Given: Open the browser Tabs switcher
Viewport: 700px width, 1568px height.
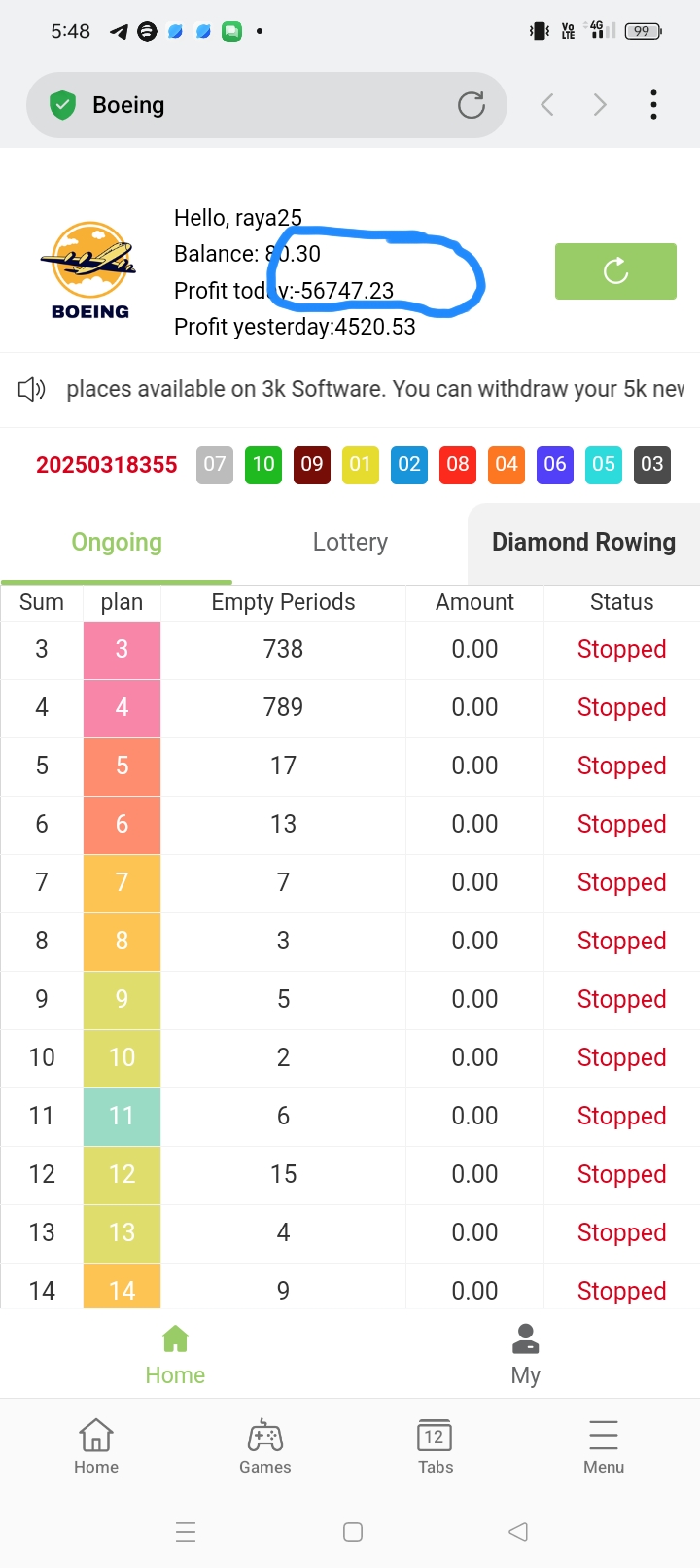Looking at the screenshot, I should click(435, 1437).
